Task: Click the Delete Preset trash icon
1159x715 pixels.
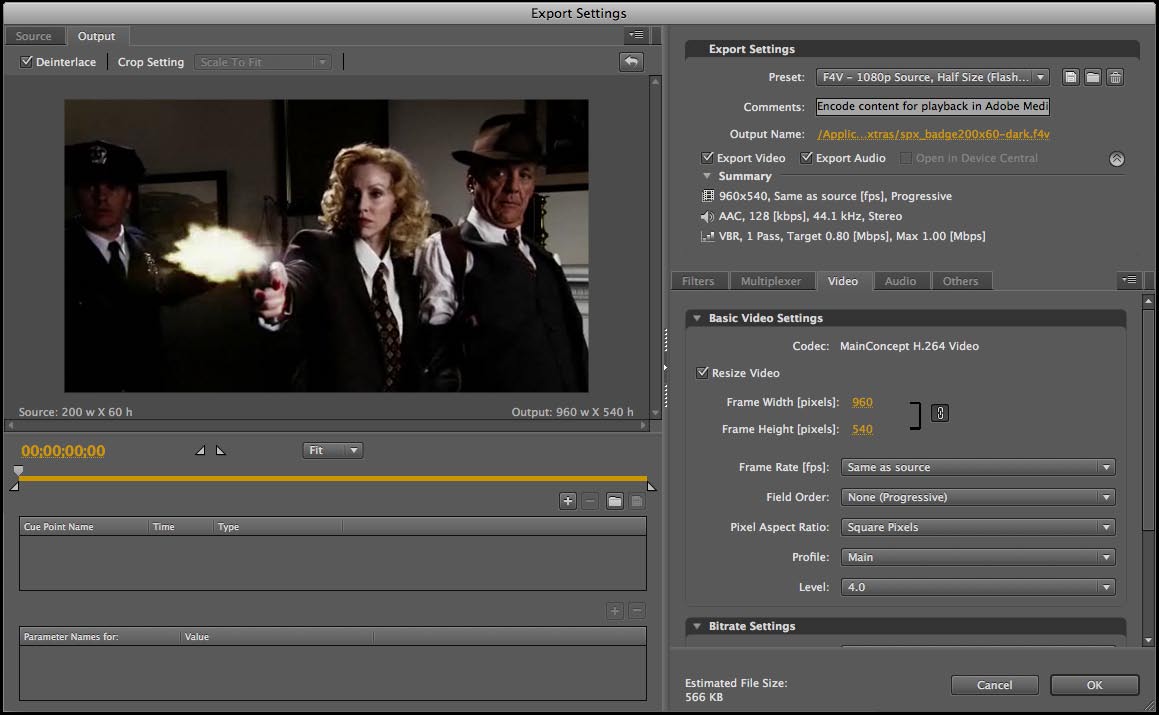Action: [1116, 77]
